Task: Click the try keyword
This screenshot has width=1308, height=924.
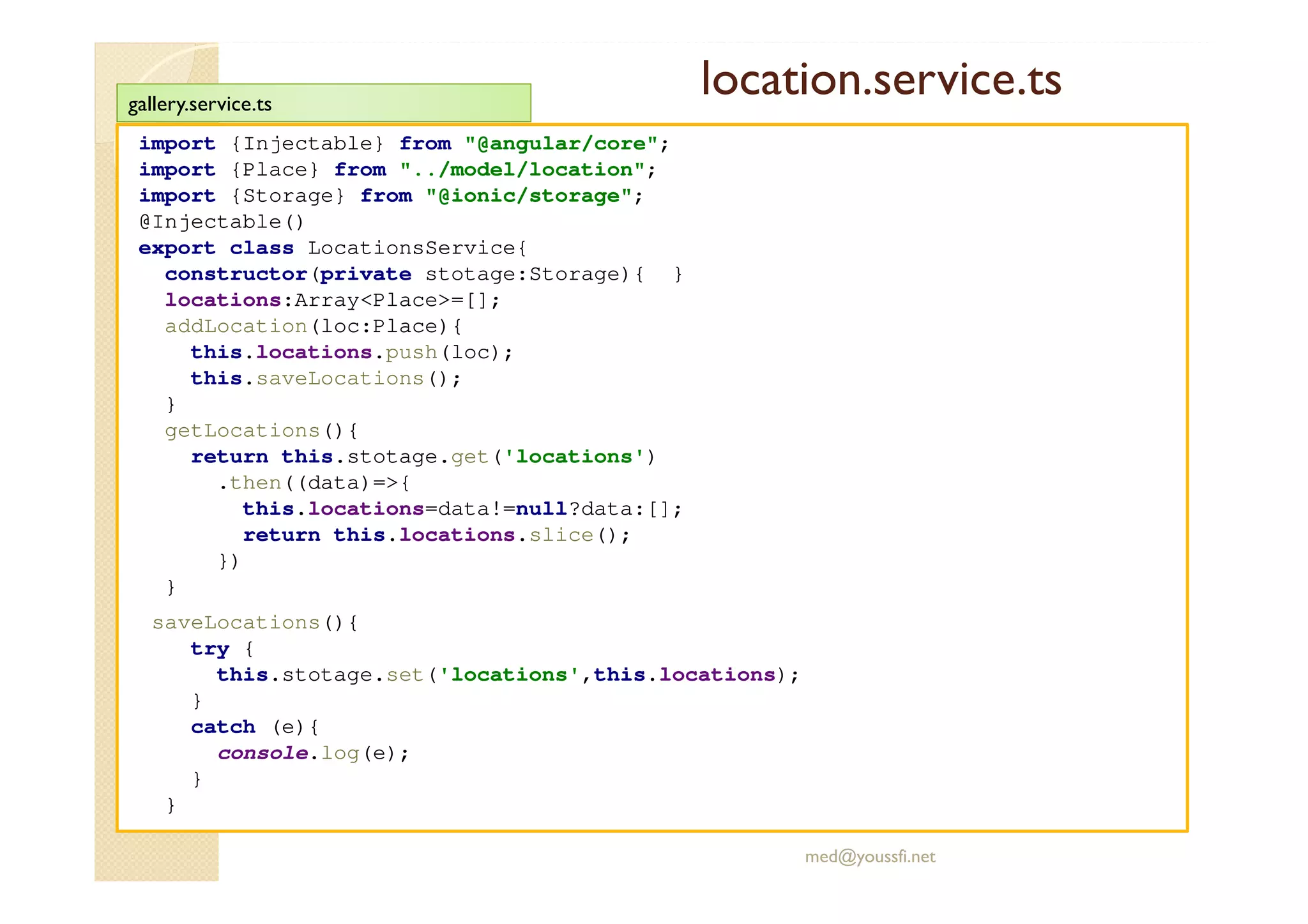Action: tap(209, 649)
